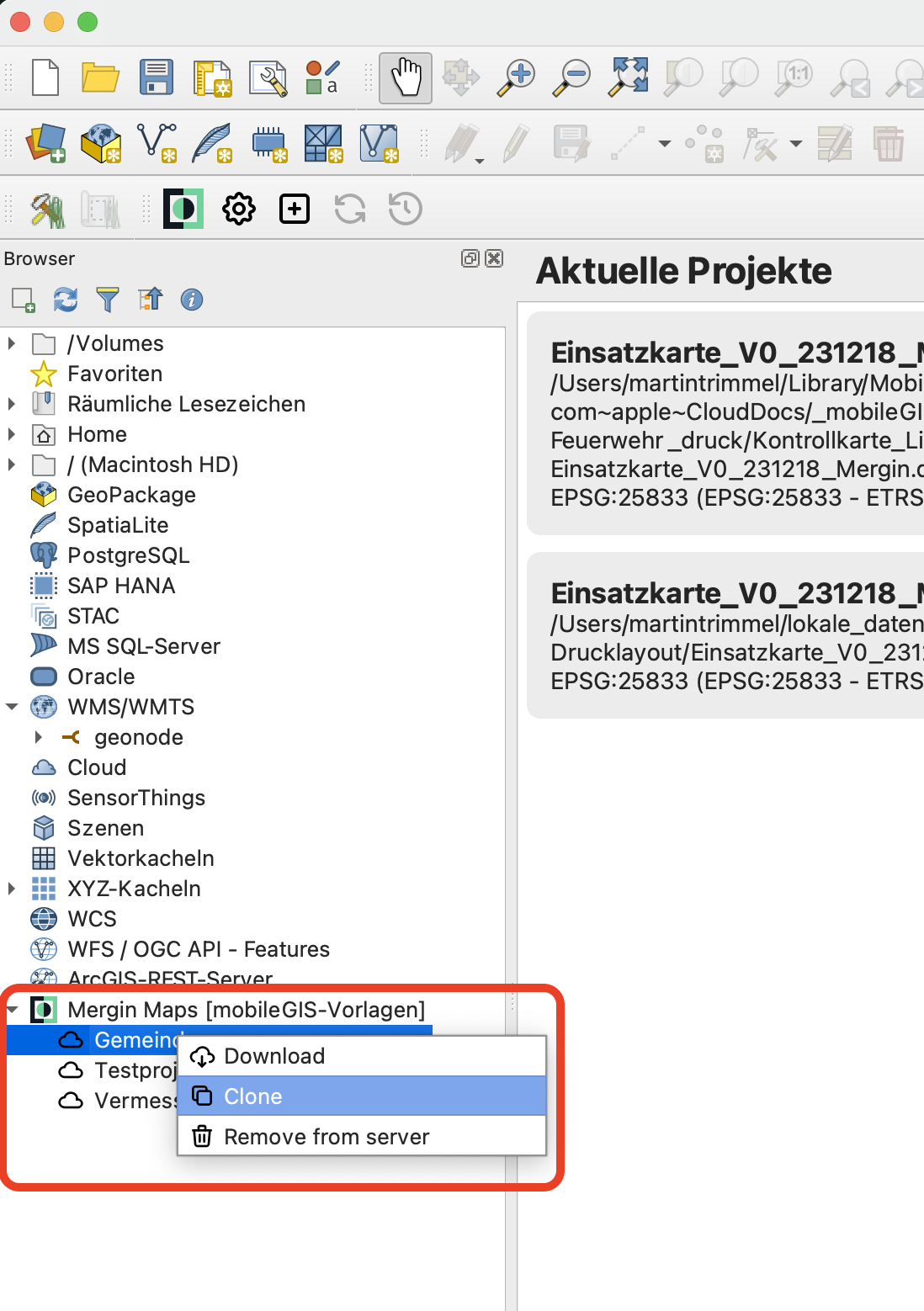The width and height of the screenshot is (924, 1311).
Task: Expand the / (Macintosh HD) node
Action: point(12,464)
